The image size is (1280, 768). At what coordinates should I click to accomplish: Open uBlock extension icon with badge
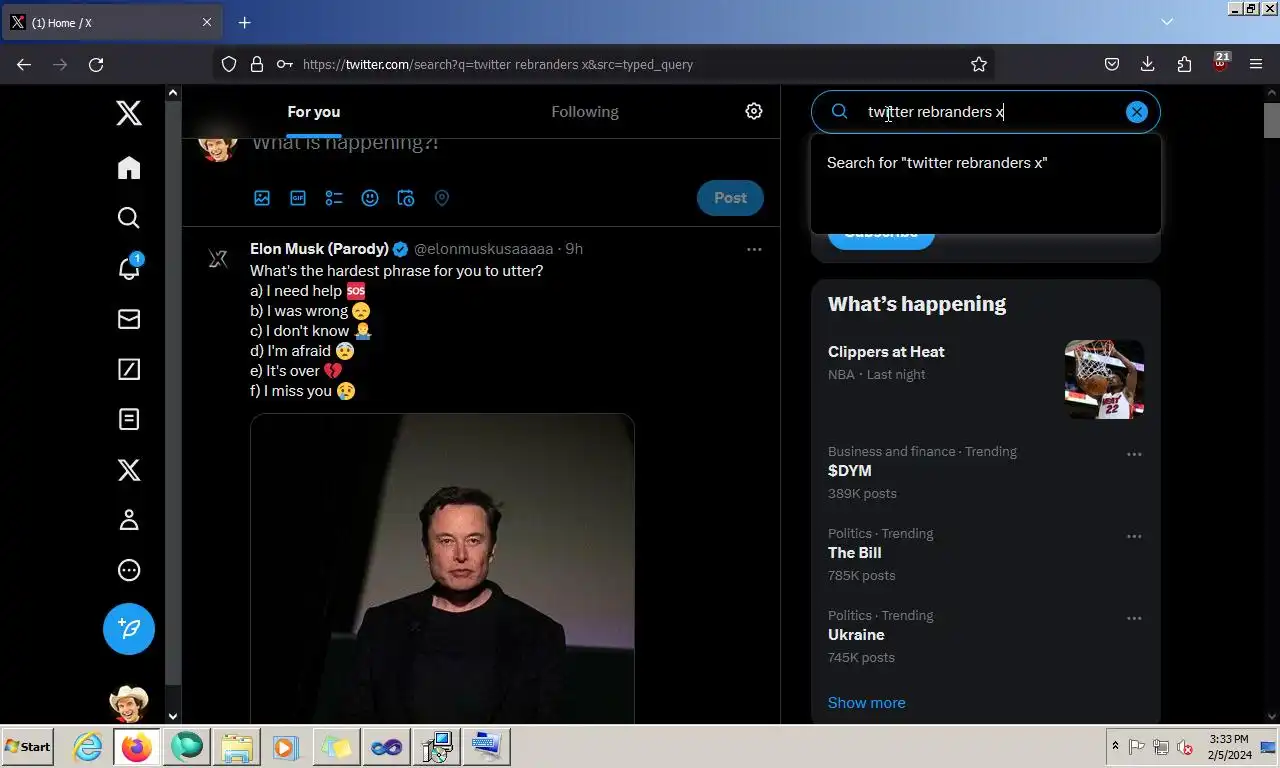click(1221, 63)
